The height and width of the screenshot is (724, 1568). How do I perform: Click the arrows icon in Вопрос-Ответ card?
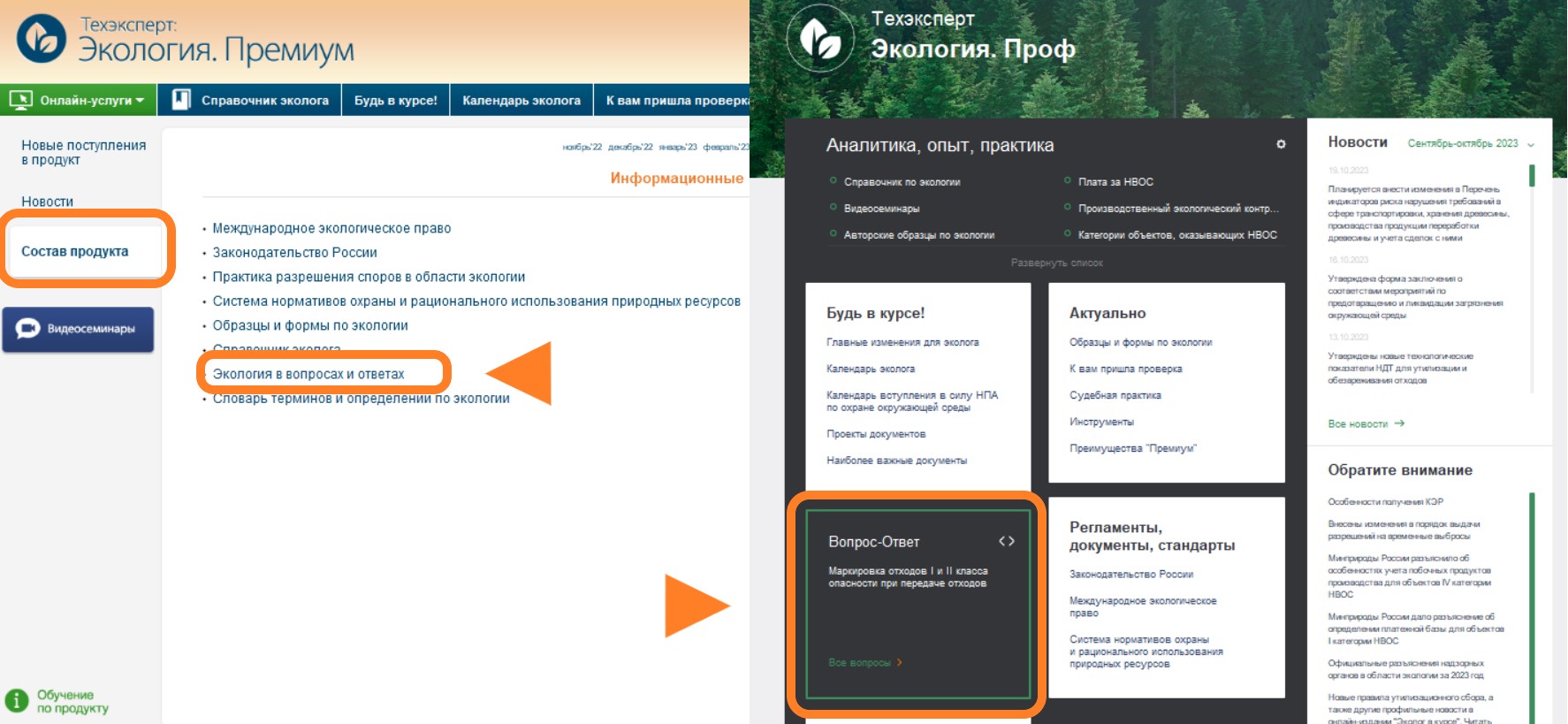pyautogui.click(x=1006, y=541)
